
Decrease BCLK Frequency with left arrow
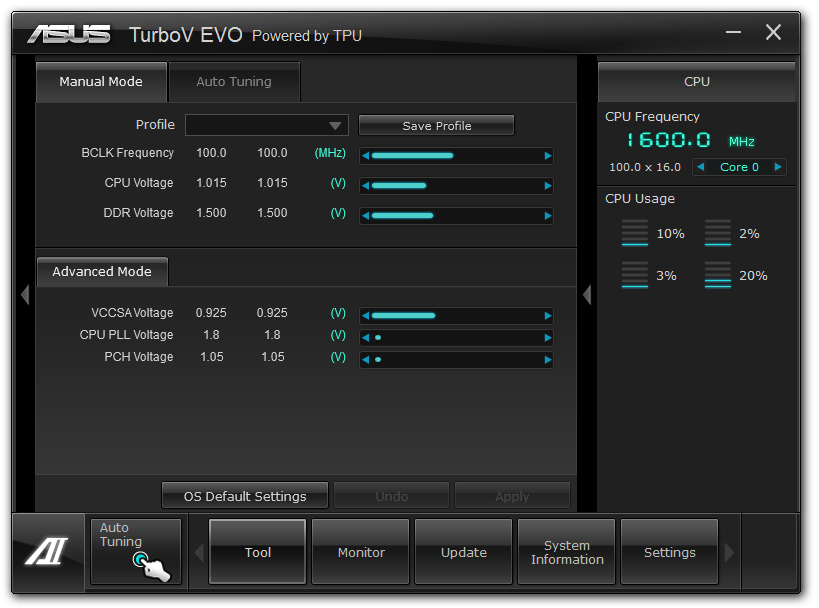pyautogui.click(x=366, y=156)
